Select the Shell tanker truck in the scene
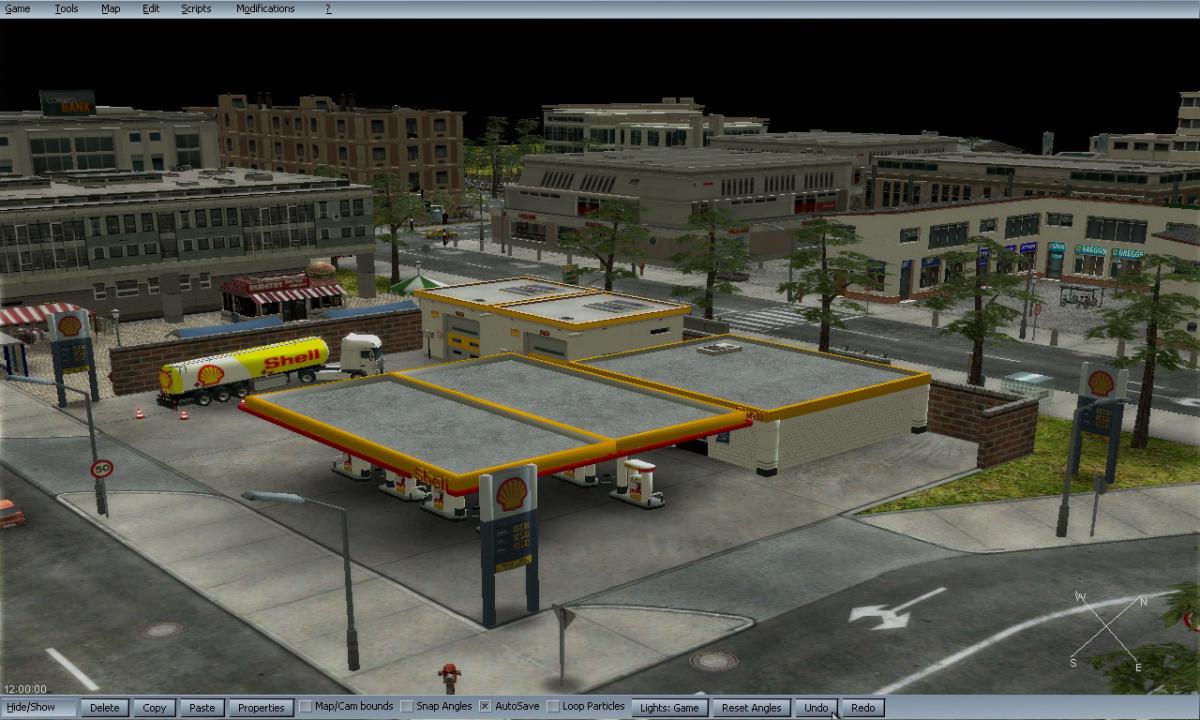The image size is (1200, 720). pyautogui.click(x=270, y=368)
